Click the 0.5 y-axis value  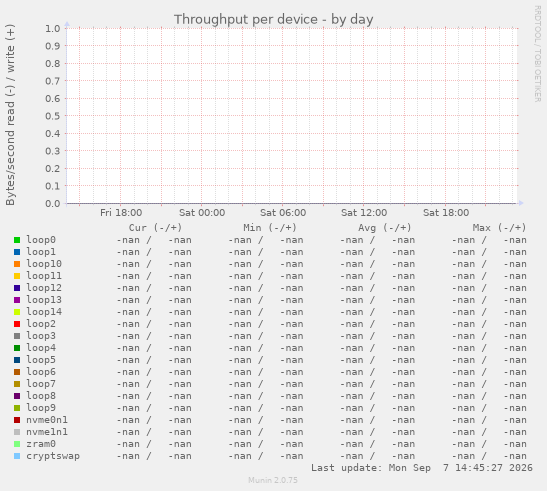(x=53, y=116)
